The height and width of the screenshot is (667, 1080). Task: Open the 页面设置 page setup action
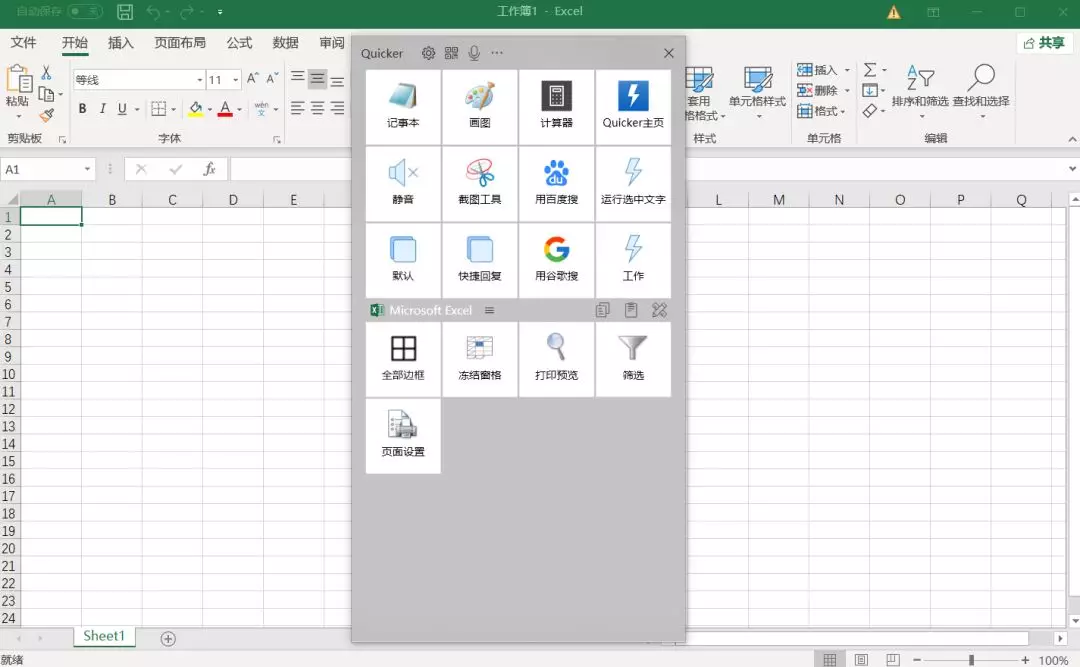point(403,435)
